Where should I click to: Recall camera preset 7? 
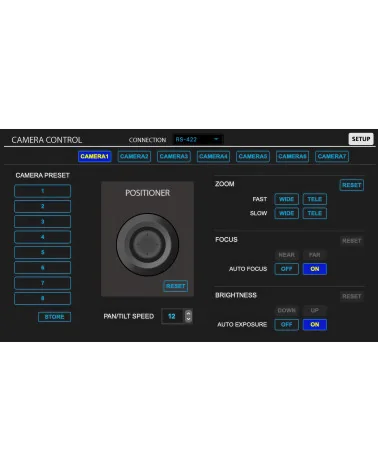[x=43, y=283]
